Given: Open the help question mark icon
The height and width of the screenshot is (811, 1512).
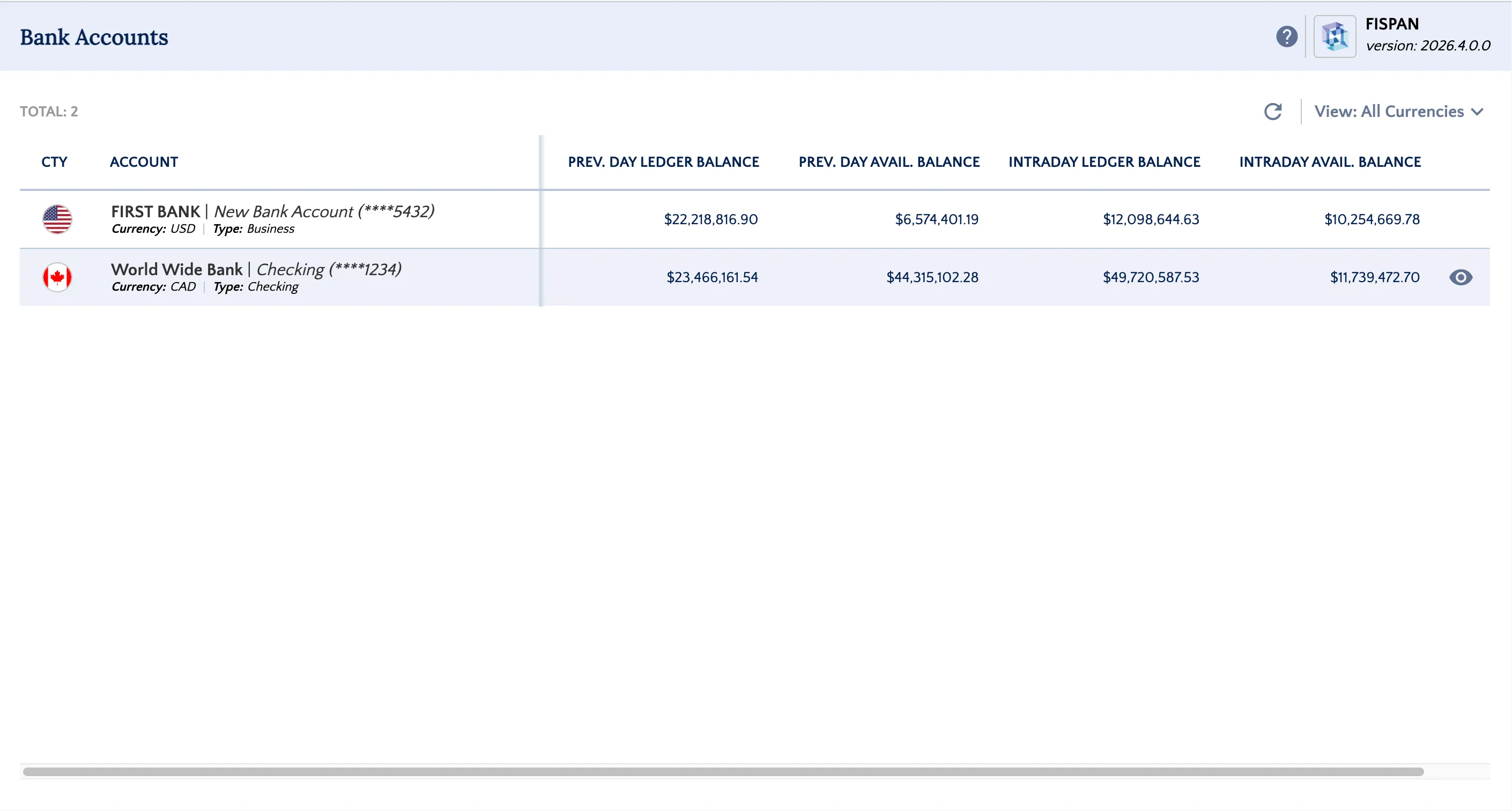Looking at the screenshot, I should point(1287,37).
